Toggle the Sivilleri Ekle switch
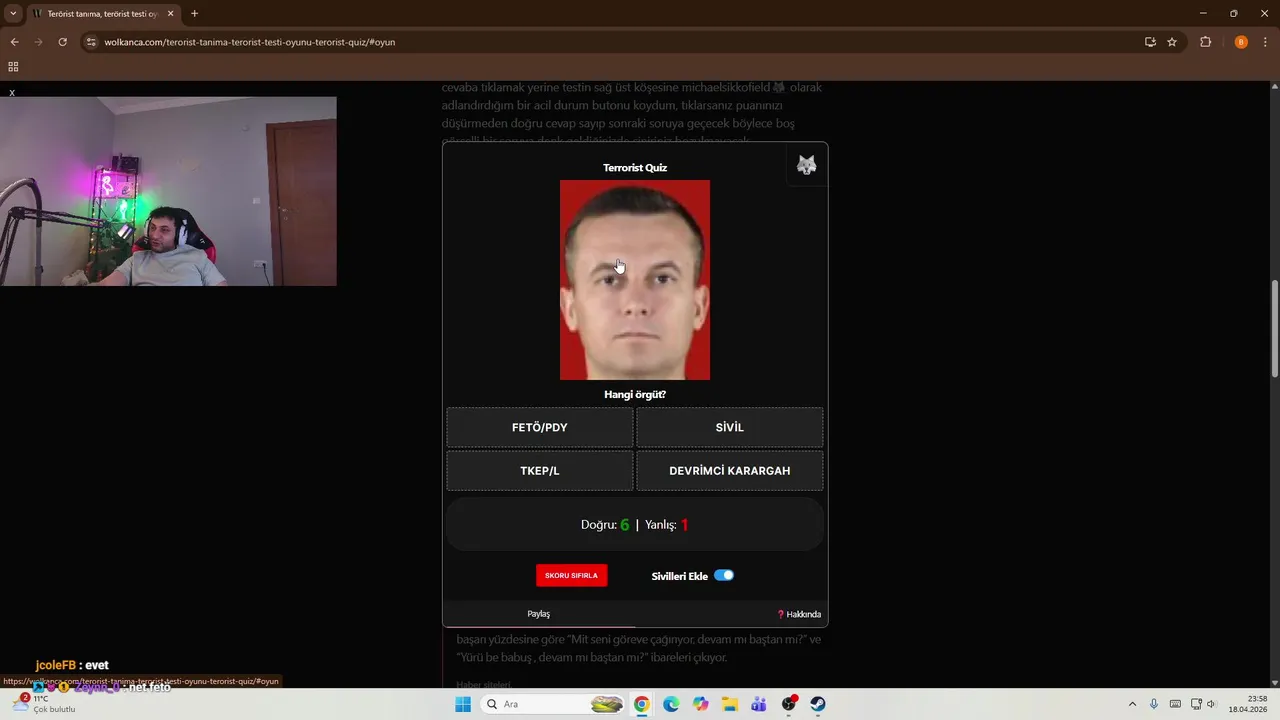This screenshot has width=1280, height=720. point(724,575)
